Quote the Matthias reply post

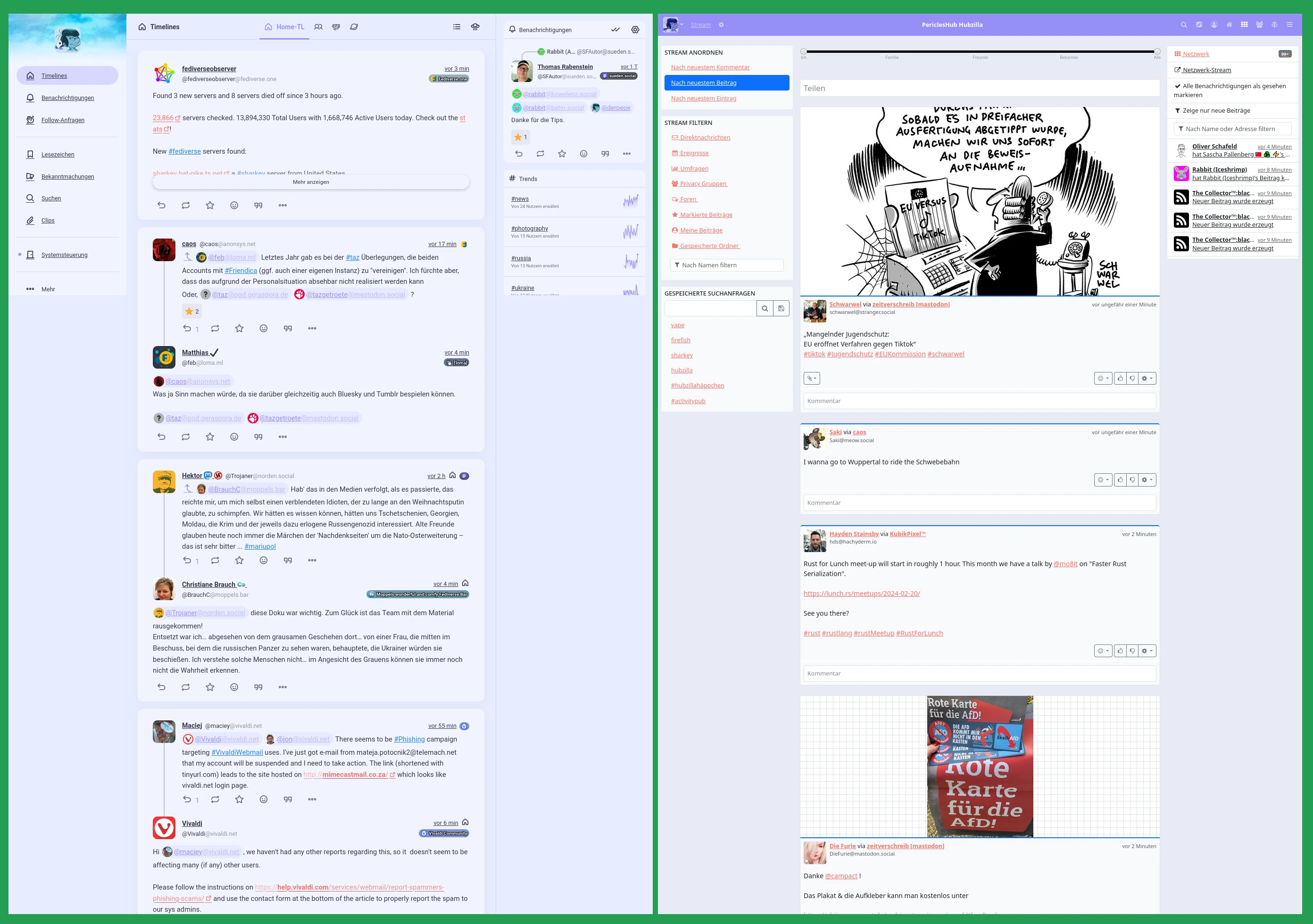point(258,437)
